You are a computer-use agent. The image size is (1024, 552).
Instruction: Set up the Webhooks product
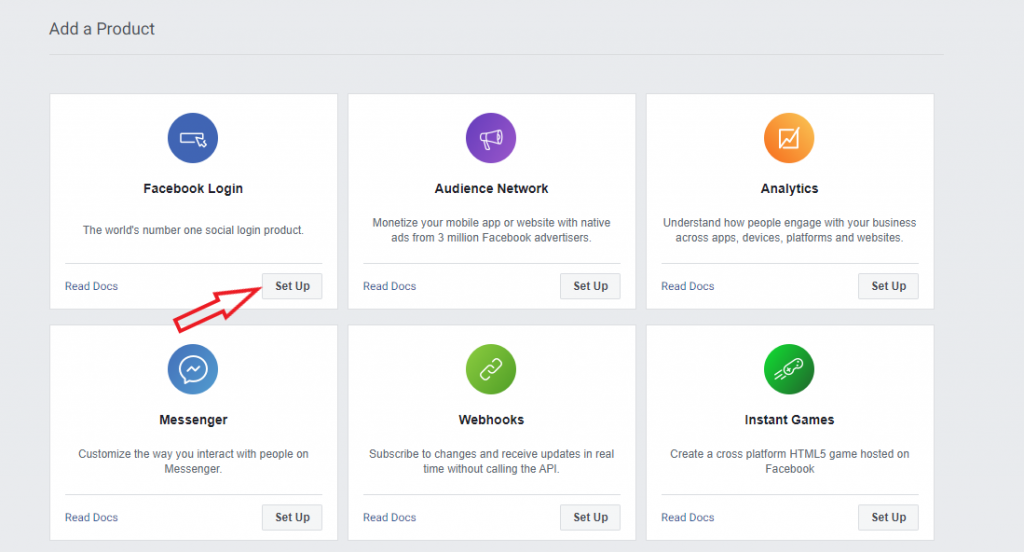pos(590,517)
